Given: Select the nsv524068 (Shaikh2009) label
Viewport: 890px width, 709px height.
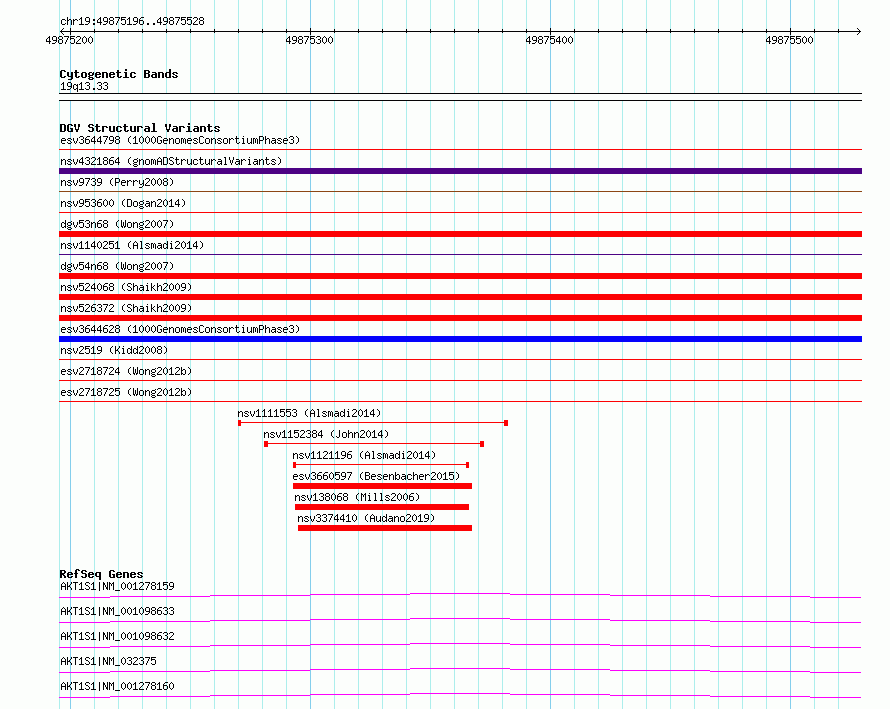Looking at the screenshot, I should click(126, 287).
